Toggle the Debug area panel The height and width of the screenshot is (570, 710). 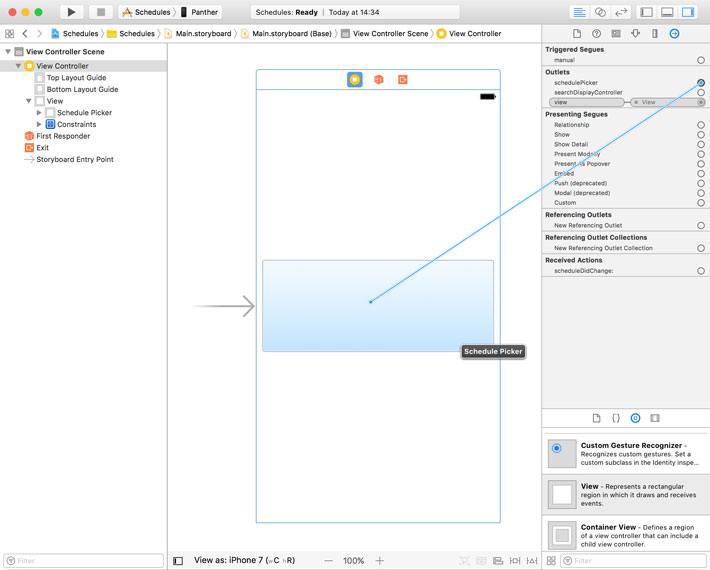[x=667, y=12]
